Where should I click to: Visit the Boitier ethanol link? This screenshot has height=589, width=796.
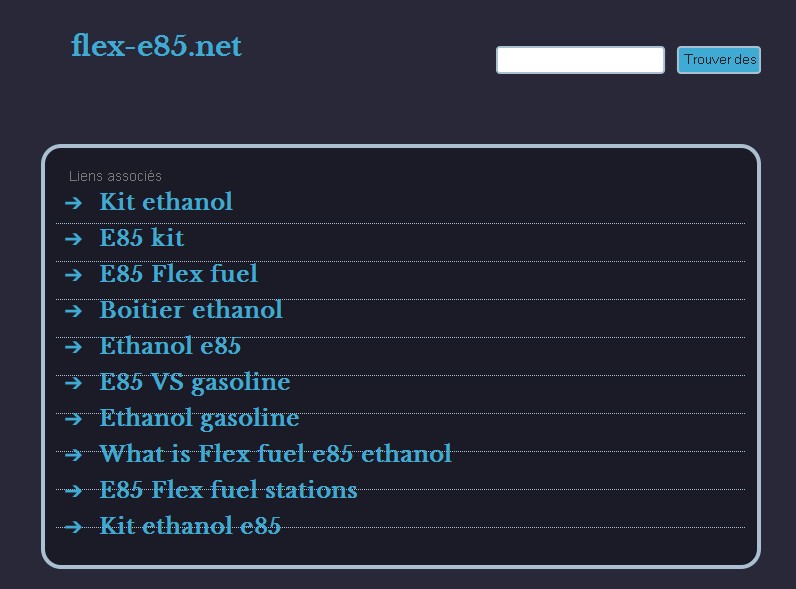(191, 310)
